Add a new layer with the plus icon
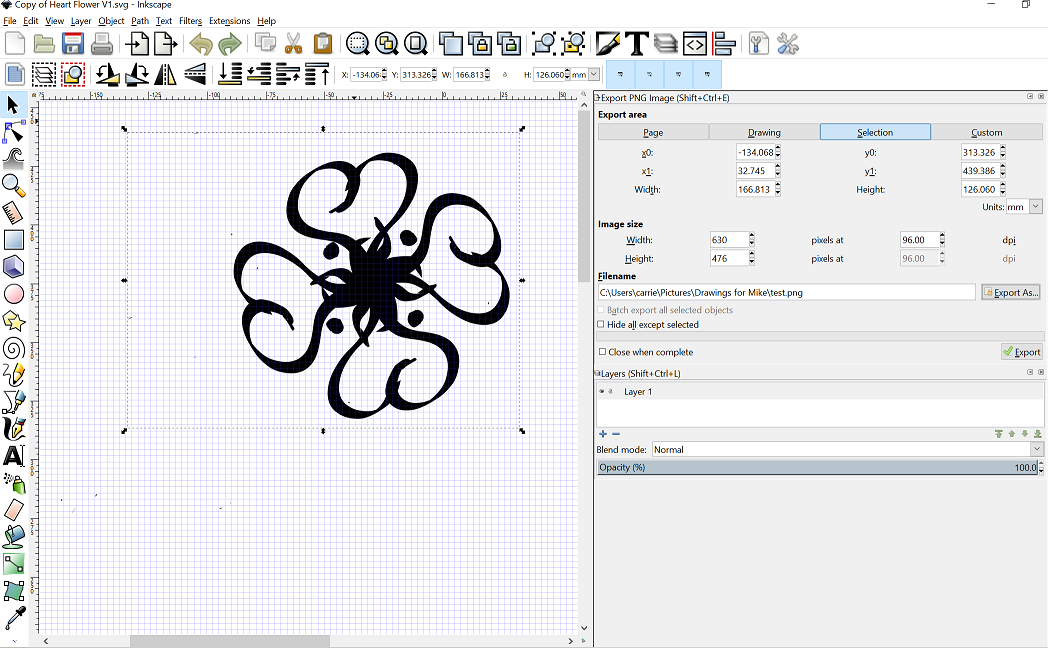1048x648 pixels. tap(602, 434)
